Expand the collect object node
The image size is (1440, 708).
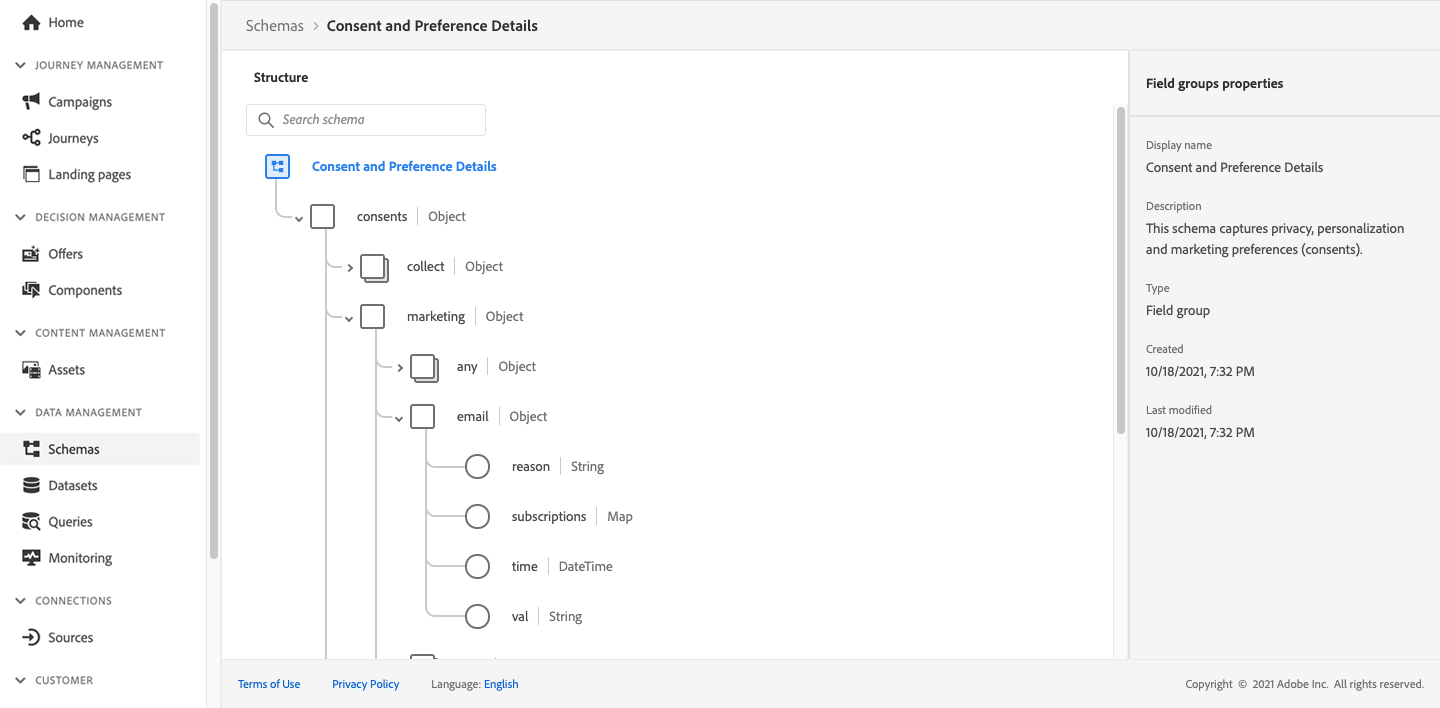pyautogui.click(x=350, y=268)
